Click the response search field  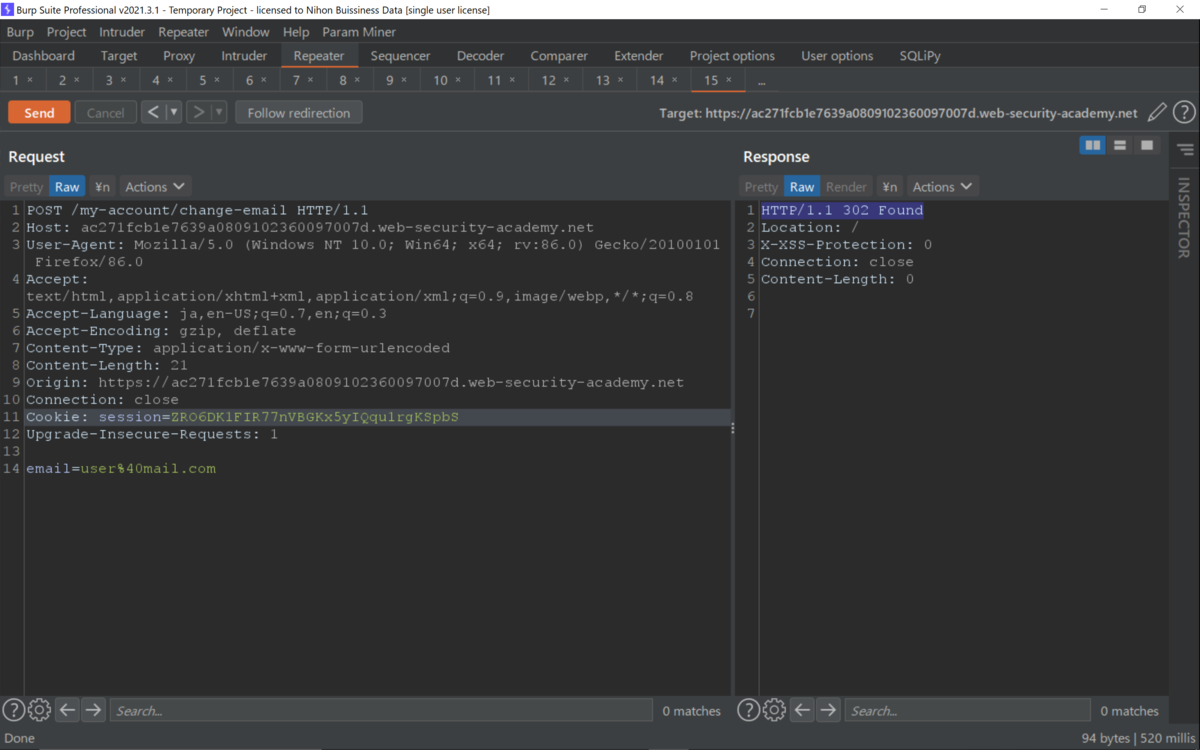tap(967, 710)
